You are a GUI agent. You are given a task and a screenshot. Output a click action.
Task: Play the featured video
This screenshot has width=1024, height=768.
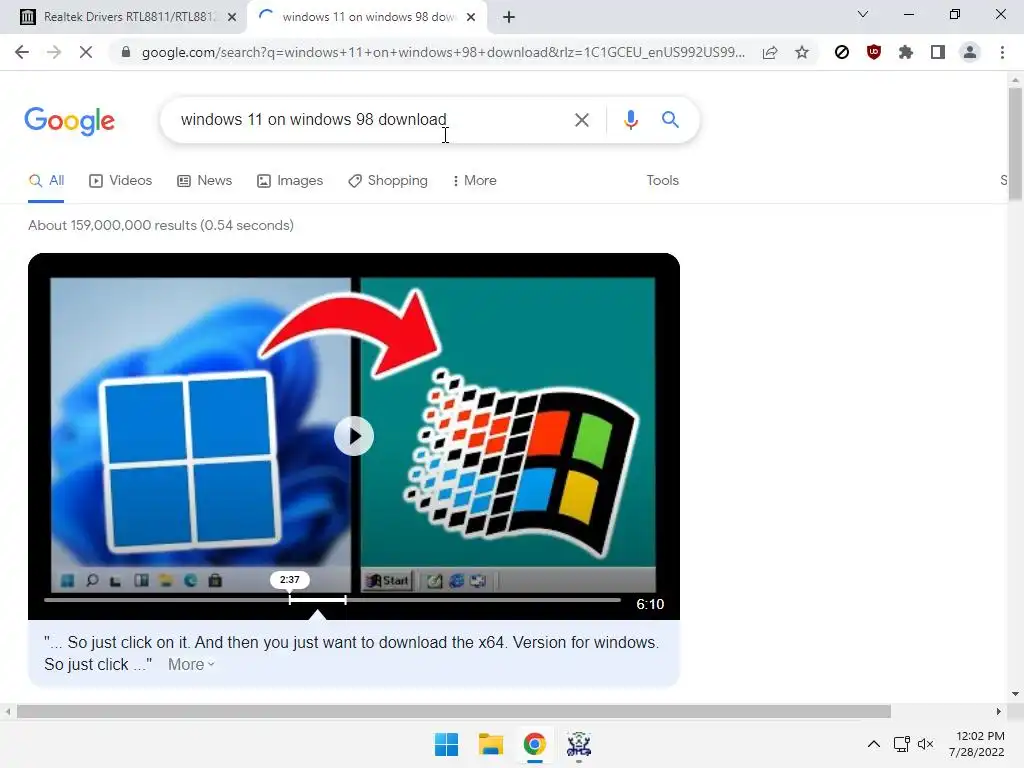point(353,436)
